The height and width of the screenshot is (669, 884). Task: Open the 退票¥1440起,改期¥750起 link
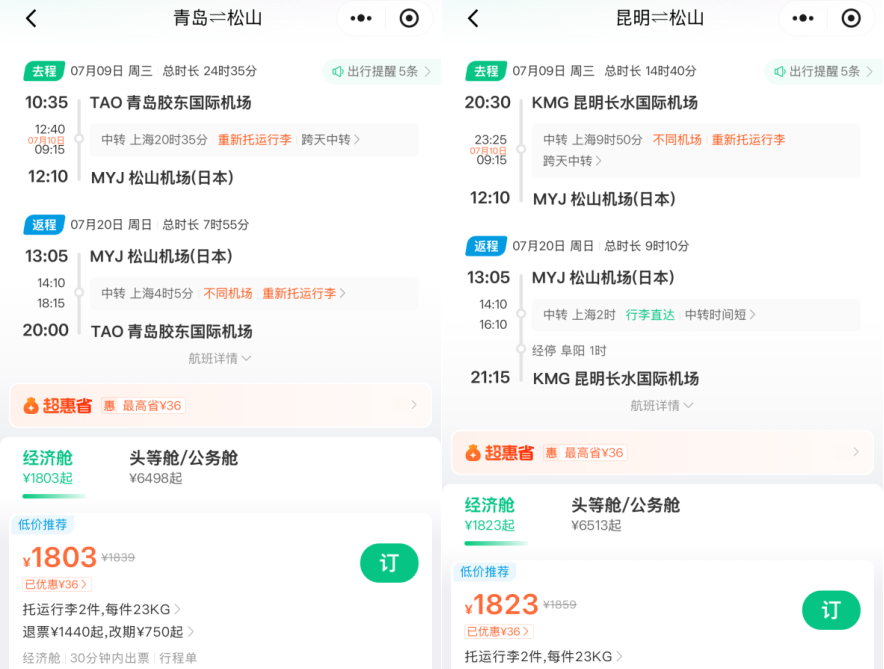[104, 631]
